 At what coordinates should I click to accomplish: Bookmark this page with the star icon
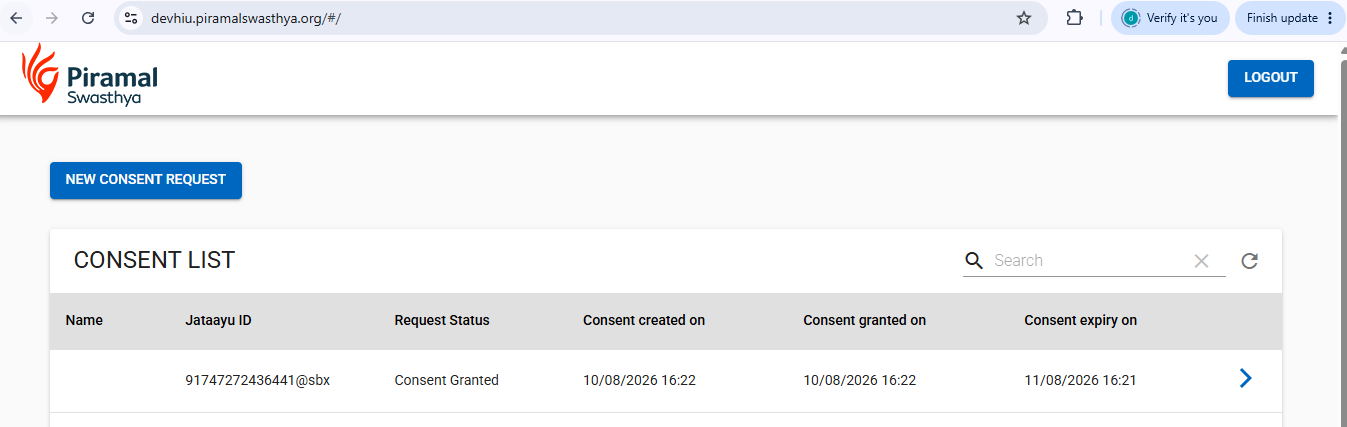pyautogui.click(x=1023, y=18)
